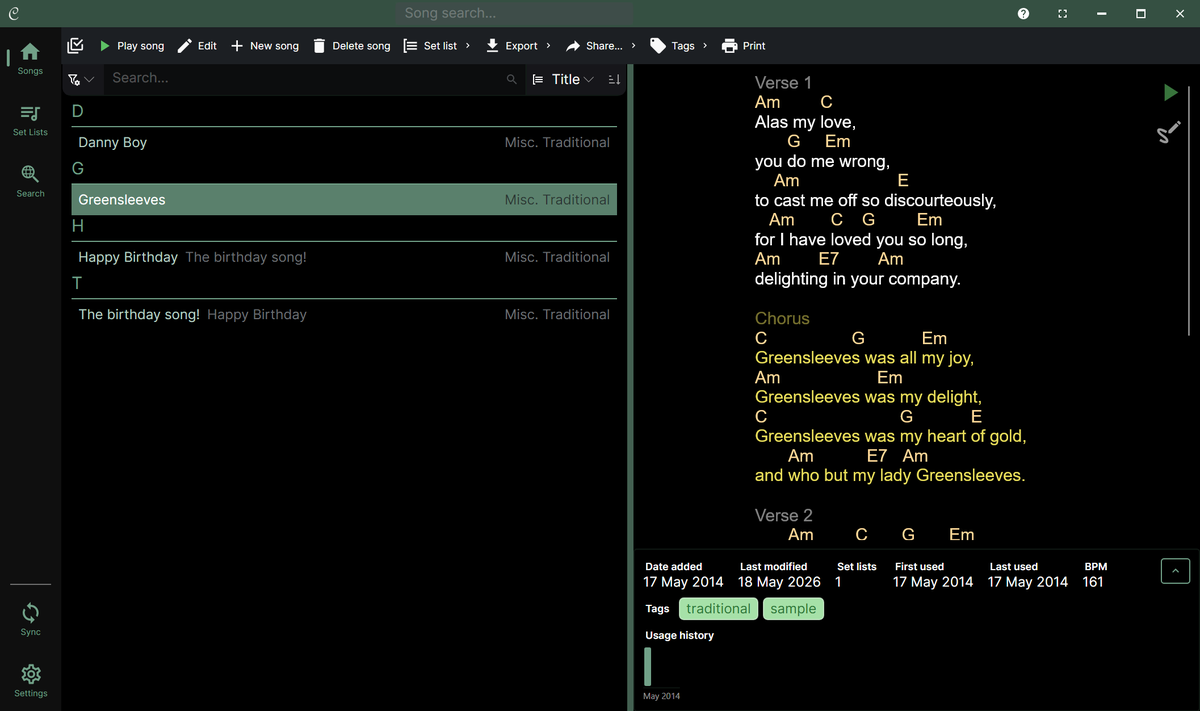Viewport: 1200px width, 711px height.
Task: Click the app logo in the title bar
Action: pyautogui.click(x=12, y=13)
